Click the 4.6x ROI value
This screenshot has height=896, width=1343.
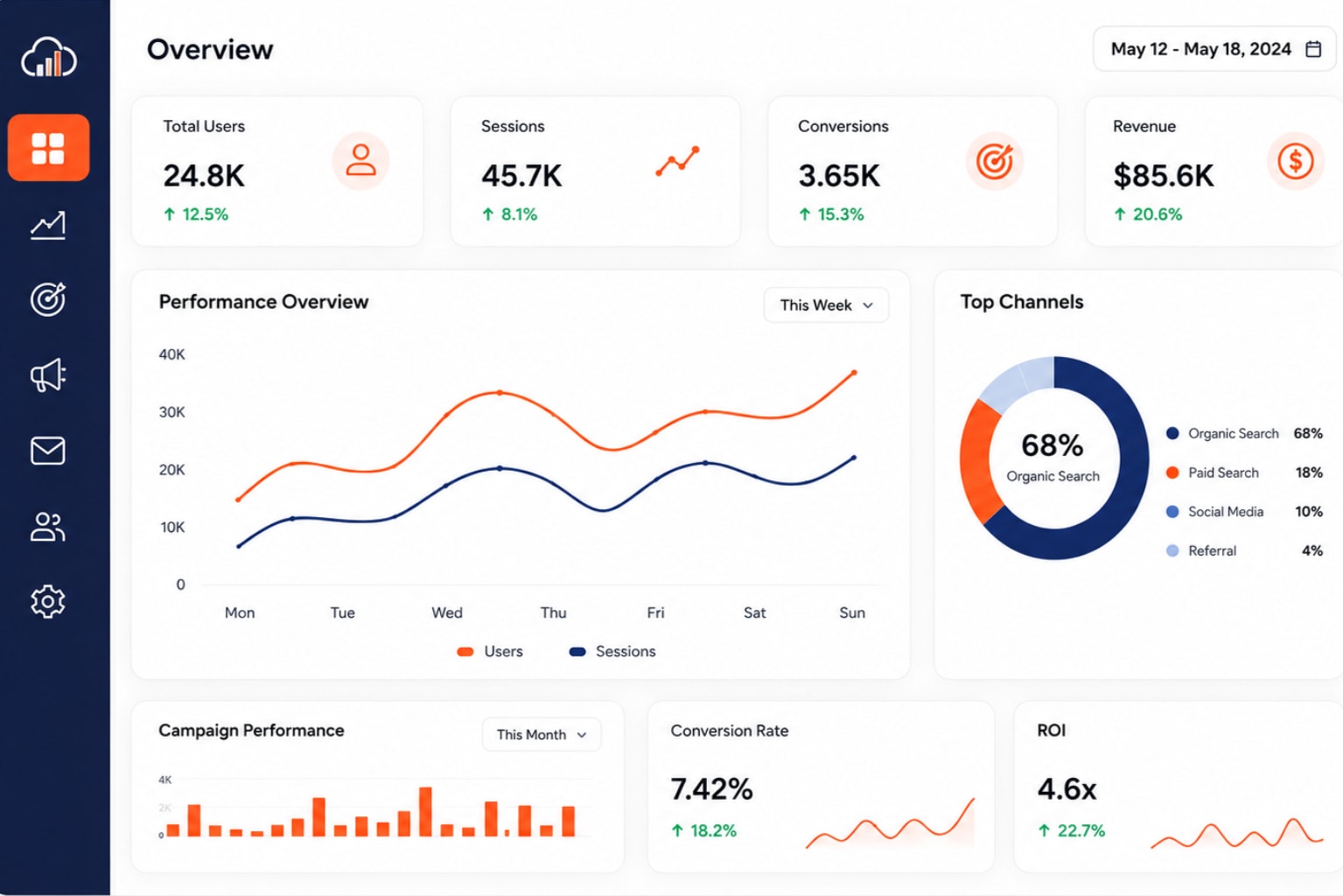1067,789
